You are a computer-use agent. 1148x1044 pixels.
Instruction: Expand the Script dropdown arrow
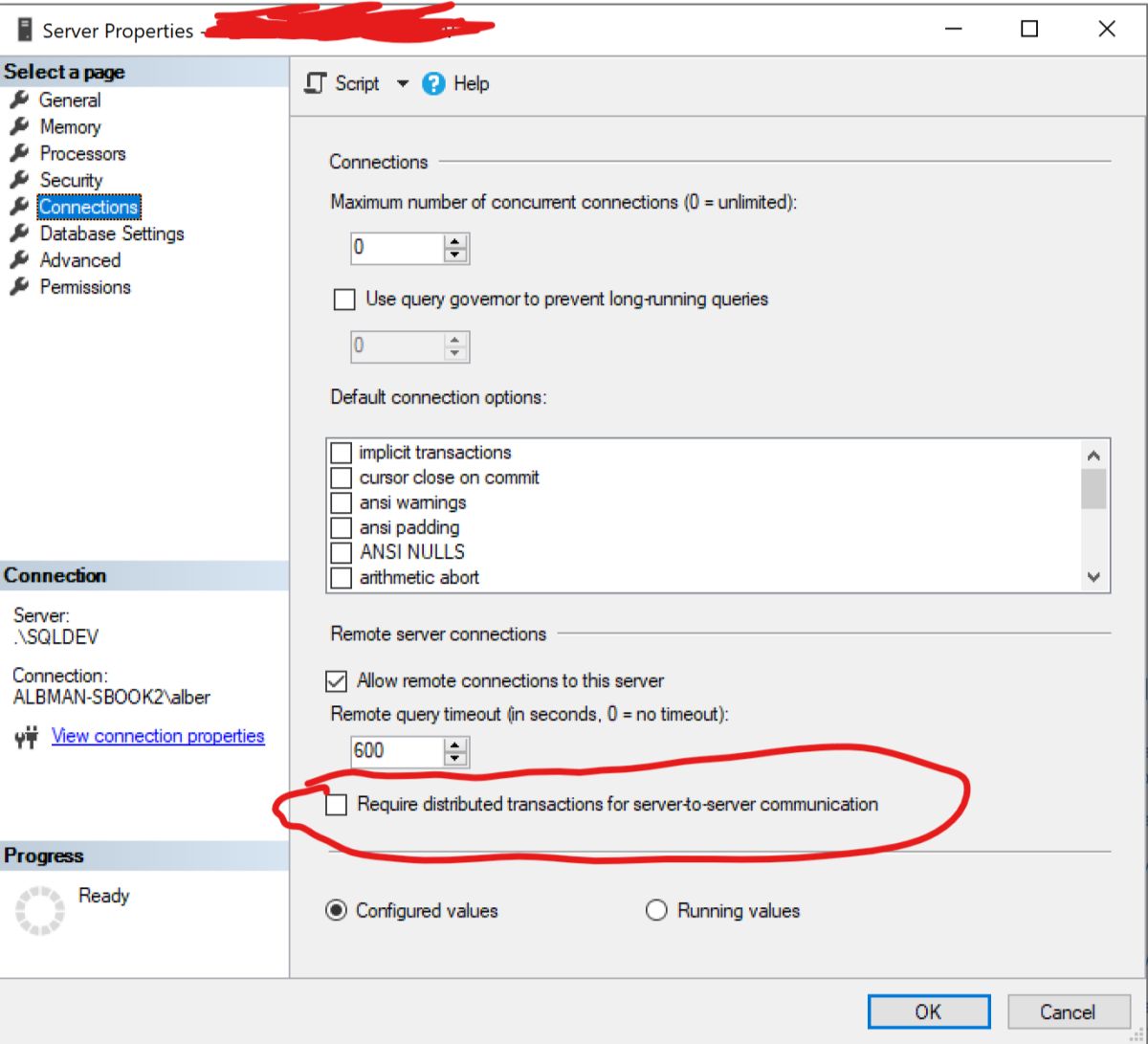(x=403, y=84)
